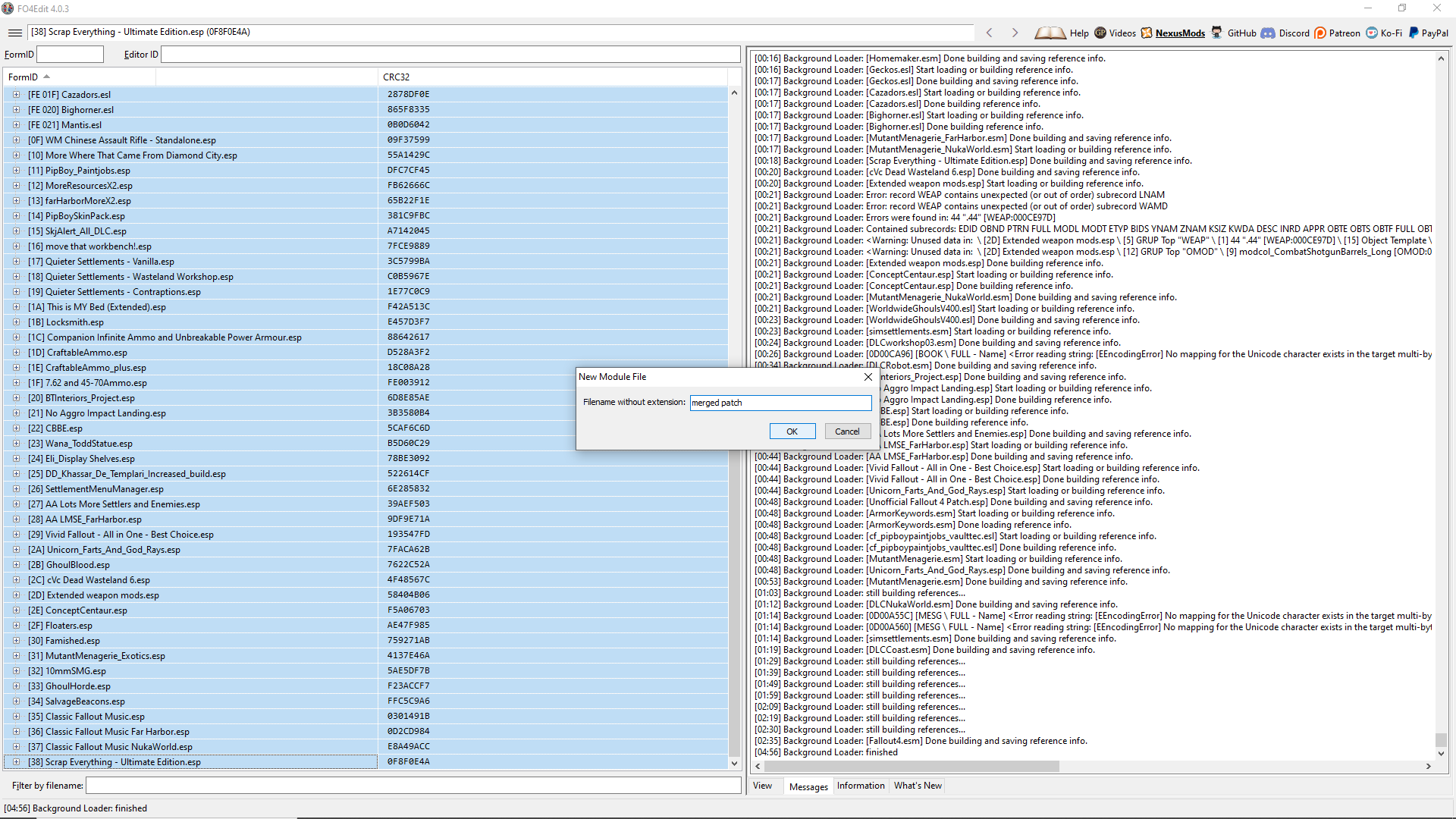
Task: Sort by the CRC32 column header
Action: point(397,77)
